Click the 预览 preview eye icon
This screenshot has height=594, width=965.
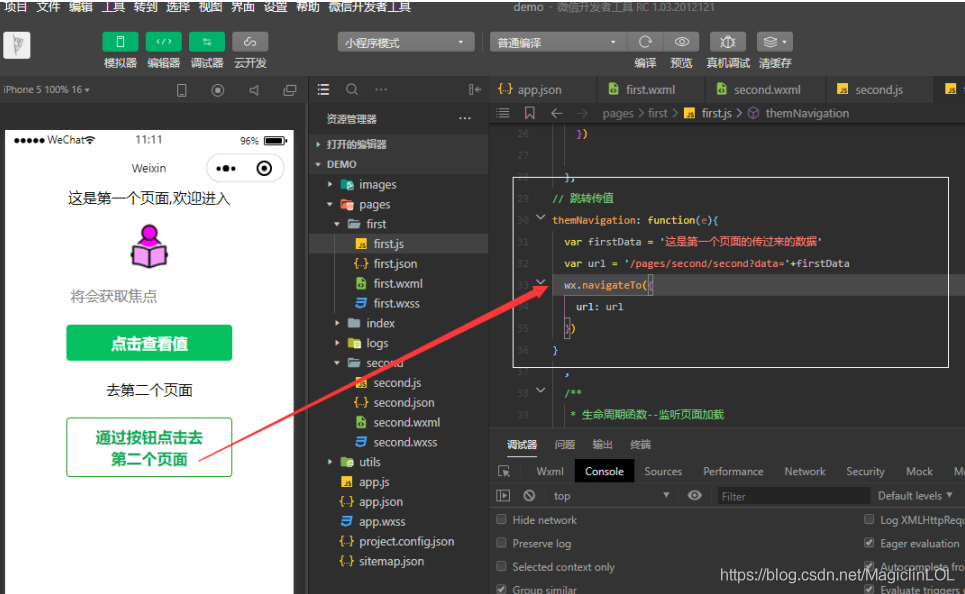(x=681, y=42)
